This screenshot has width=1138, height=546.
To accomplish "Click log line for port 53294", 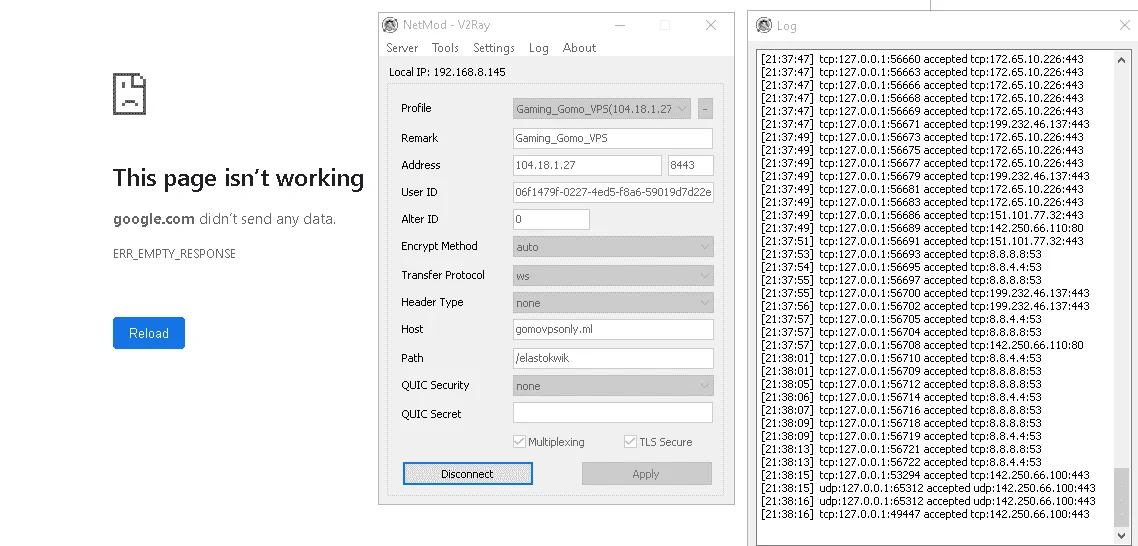I will tap(925, 475).
